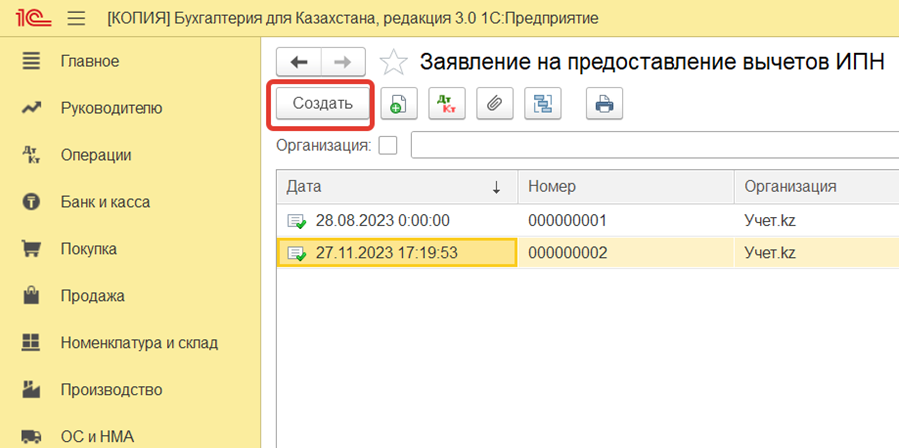Navigate back with the left arrow button
The image size is (899, 448).
(298, 62)
